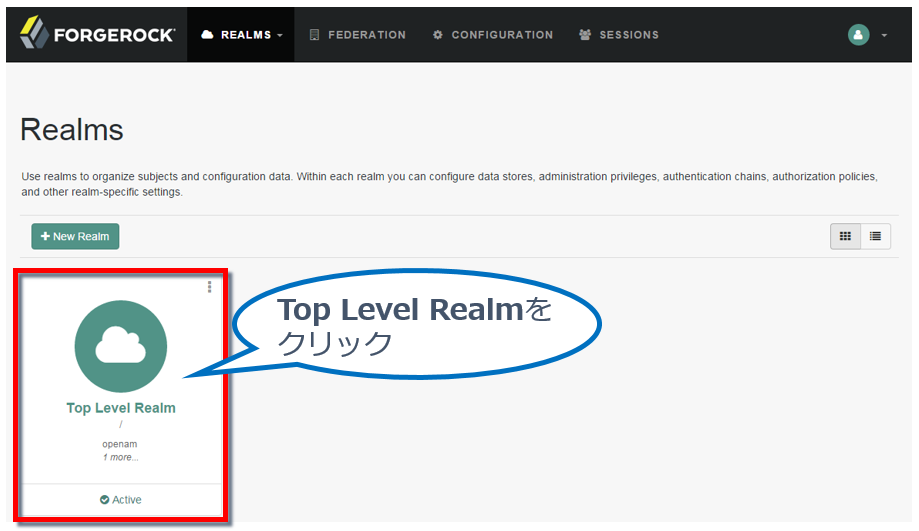Click the New Realm button
Viewport: 919px width, 531px height.
click(x=75, y=236)
